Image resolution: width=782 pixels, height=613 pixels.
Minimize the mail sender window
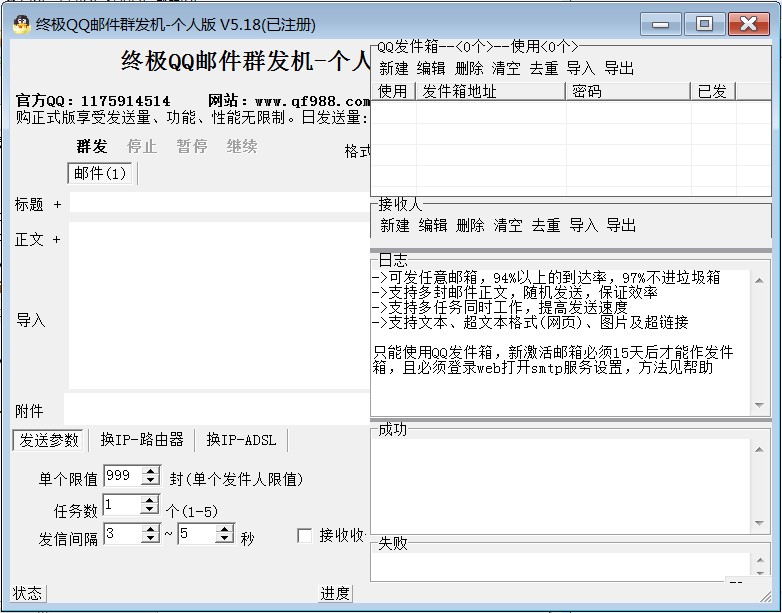(x=660, y=24)
